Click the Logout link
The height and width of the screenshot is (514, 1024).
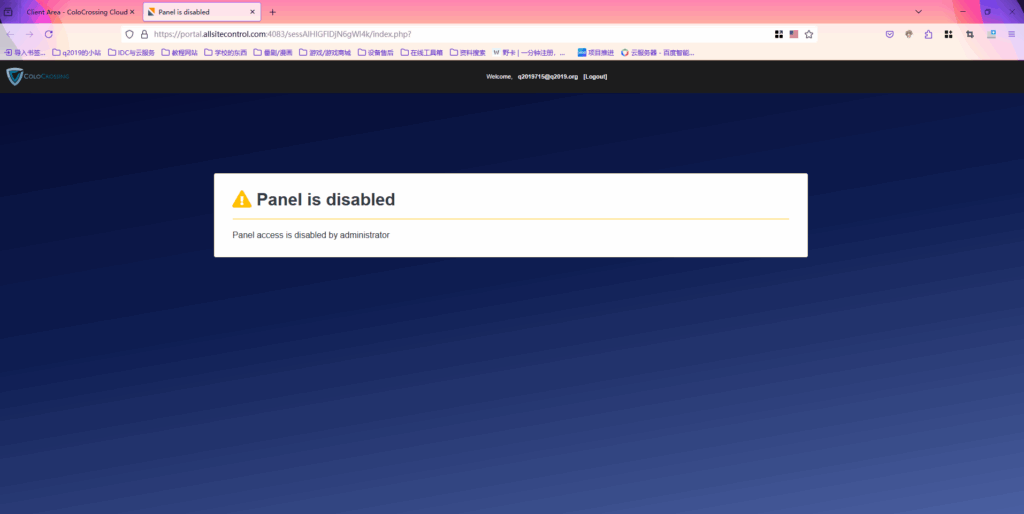click(x=595, y=77)
